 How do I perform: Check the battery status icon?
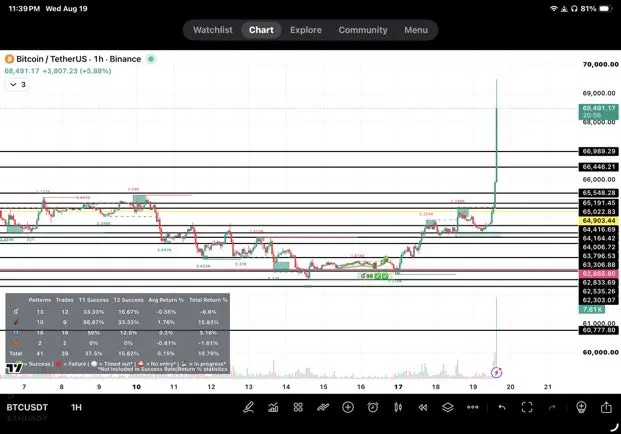pyautogui.click(x=606, y=8)
